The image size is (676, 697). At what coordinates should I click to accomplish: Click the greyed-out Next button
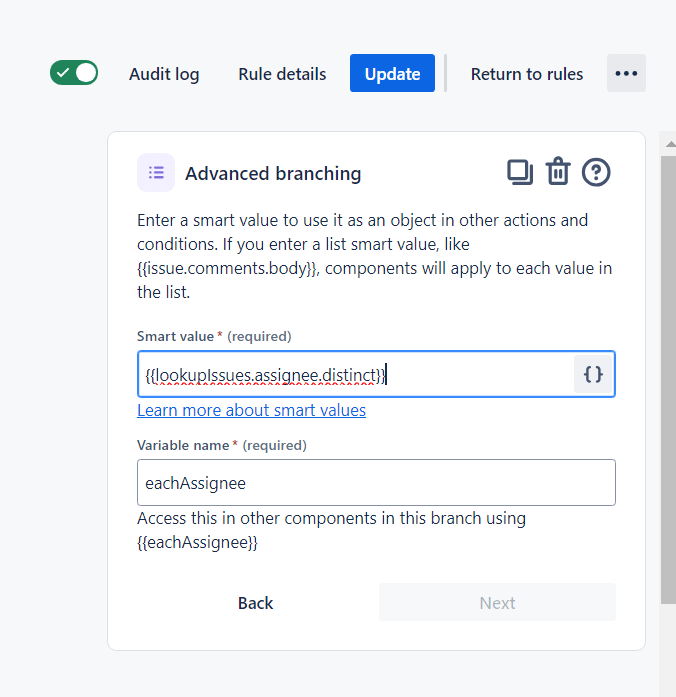tap(497, 603)
